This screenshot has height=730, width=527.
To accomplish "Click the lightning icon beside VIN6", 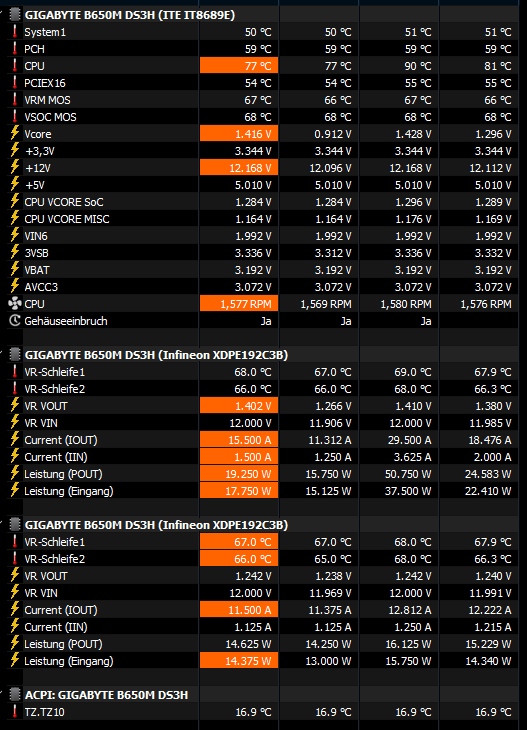I will point(15,235).
